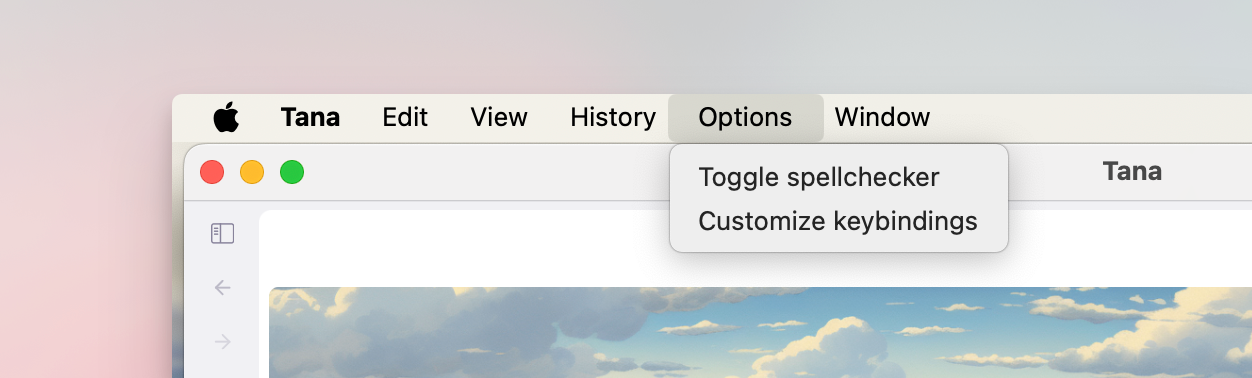This screenshot has height=378, width=1252.
Task: Open the Window menu
Action: (x=883, y=117)
